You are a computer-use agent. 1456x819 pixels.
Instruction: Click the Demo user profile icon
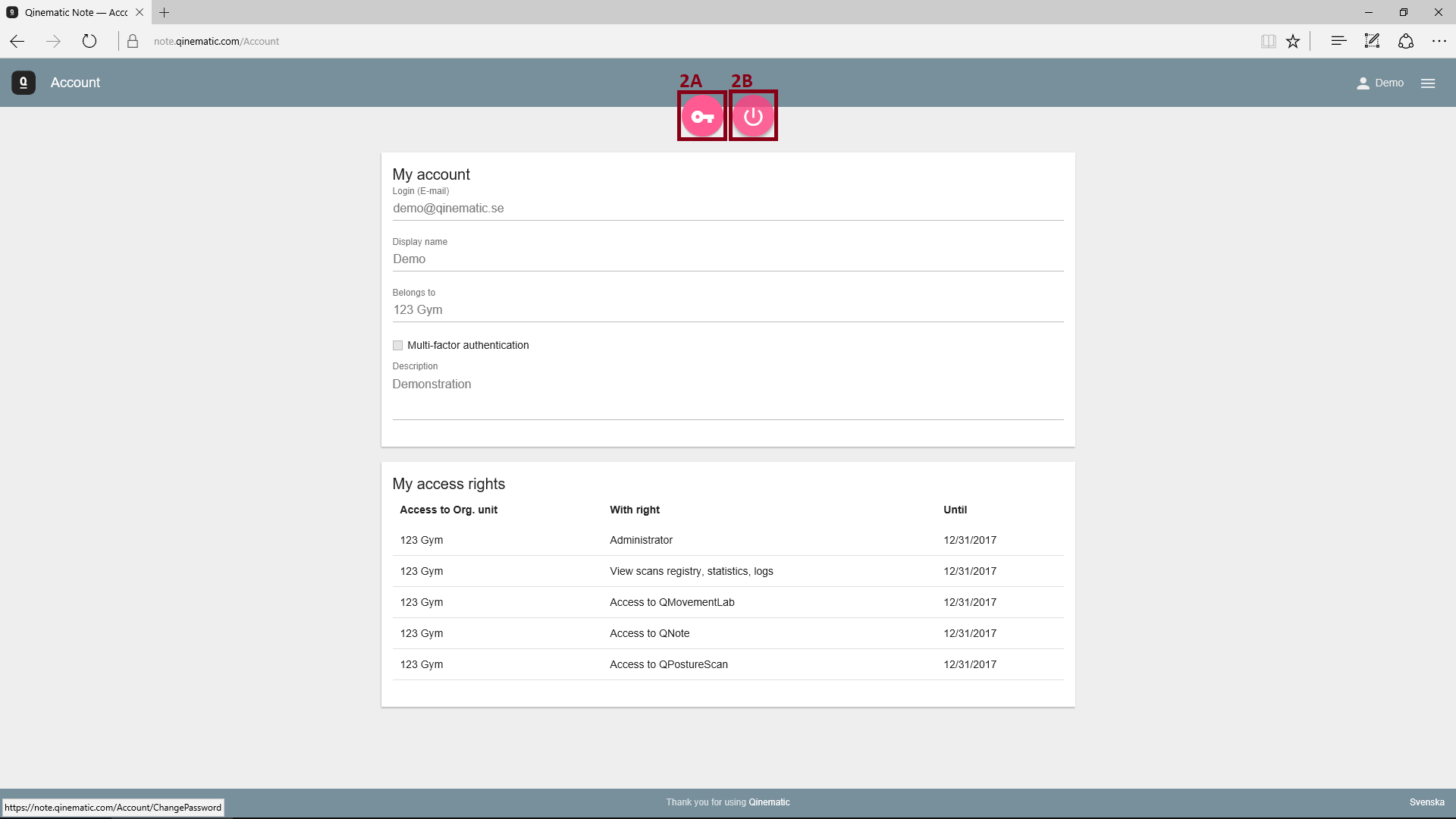(1363, 83)
